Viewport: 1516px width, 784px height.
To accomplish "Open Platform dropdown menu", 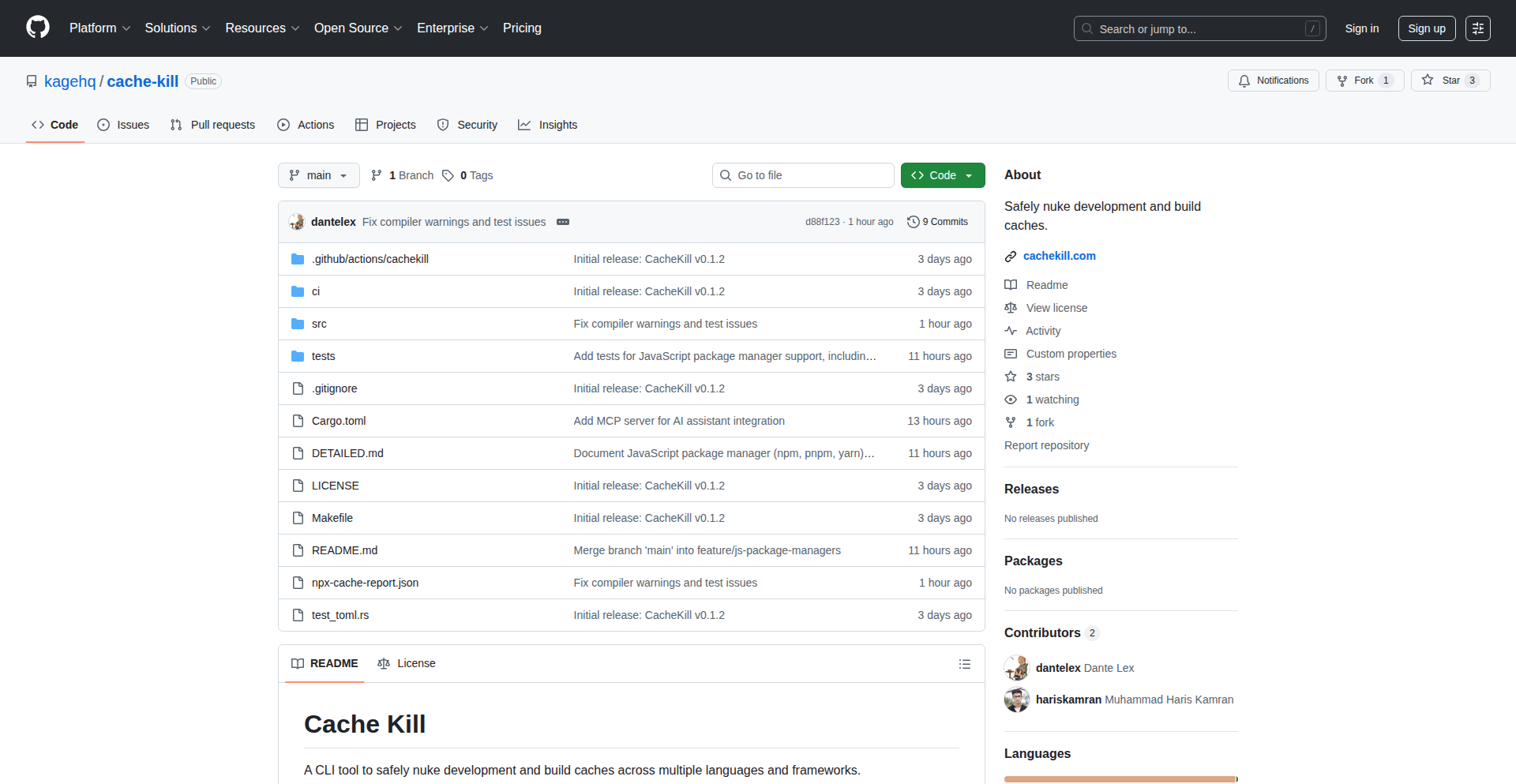I will 99,28.
